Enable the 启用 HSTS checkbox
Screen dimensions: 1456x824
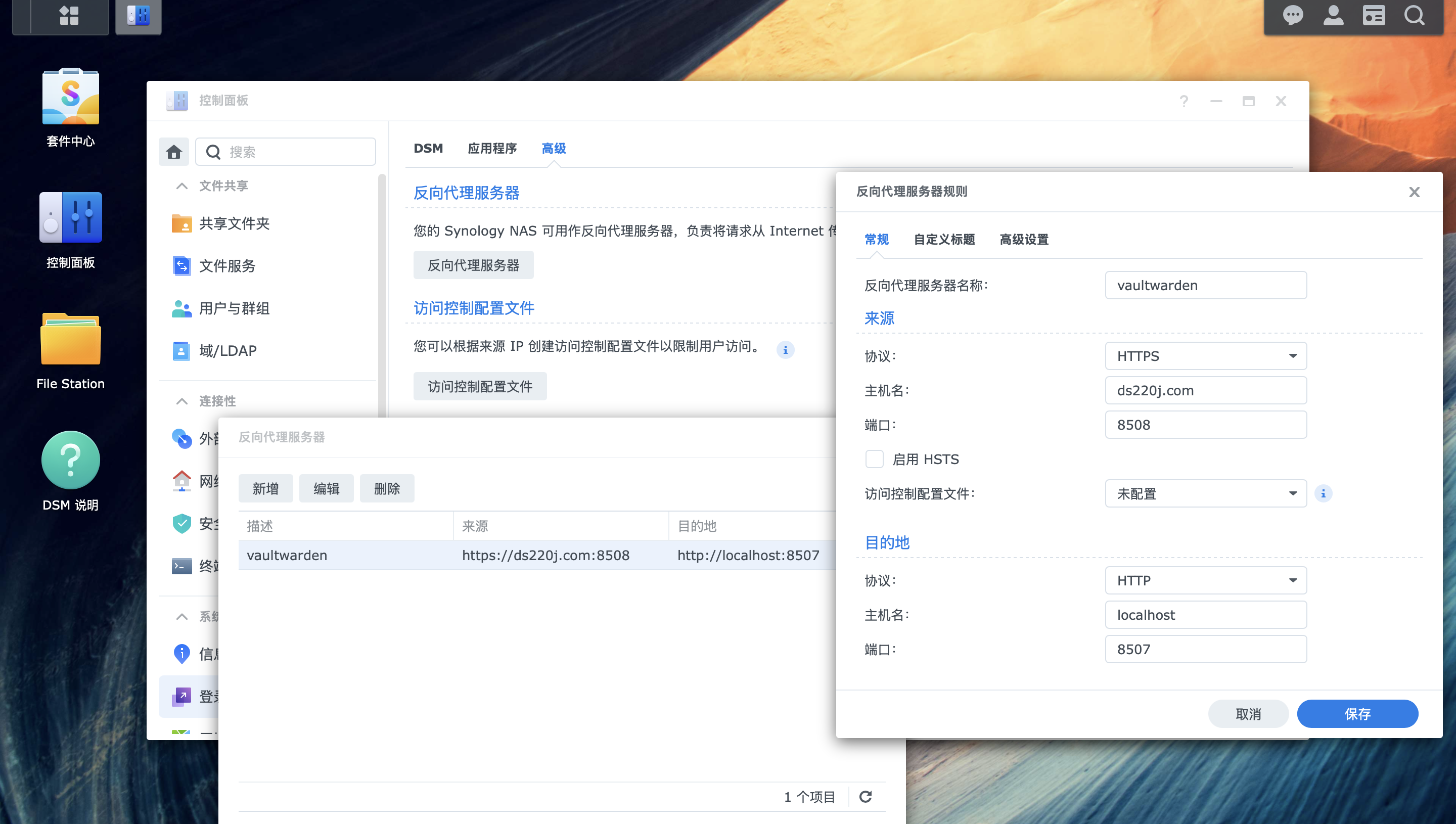pyautogui.click(x=874, y=459)
